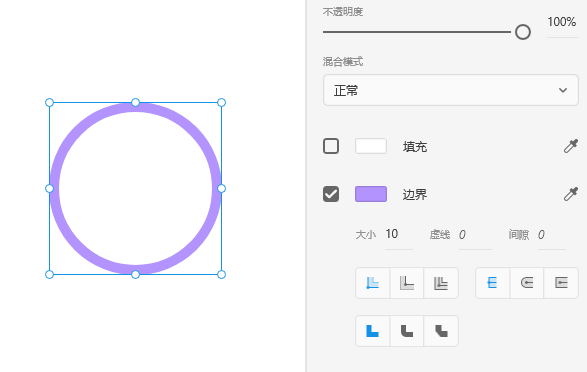Click the 填充 label text
The image size is (587, 372).
coord(415,147)
